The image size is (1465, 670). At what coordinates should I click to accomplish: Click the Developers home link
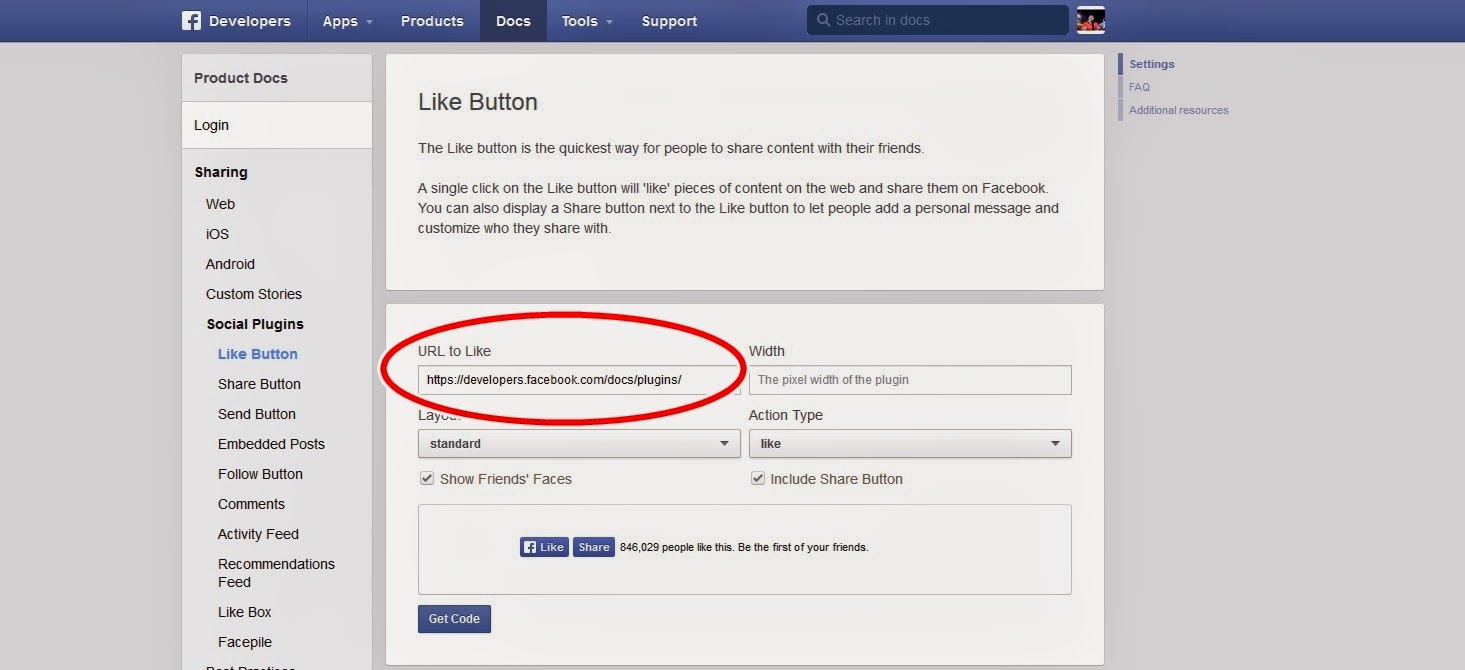250,21
